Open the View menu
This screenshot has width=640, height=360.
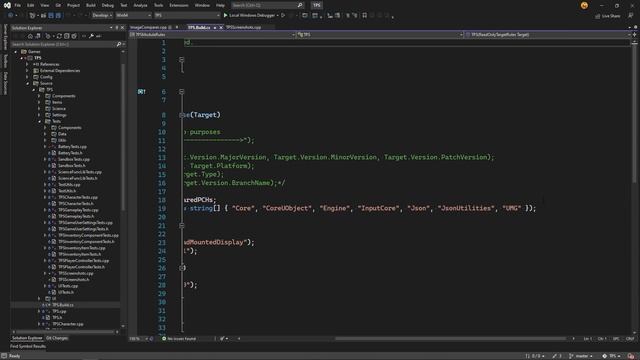pos(44,5)
